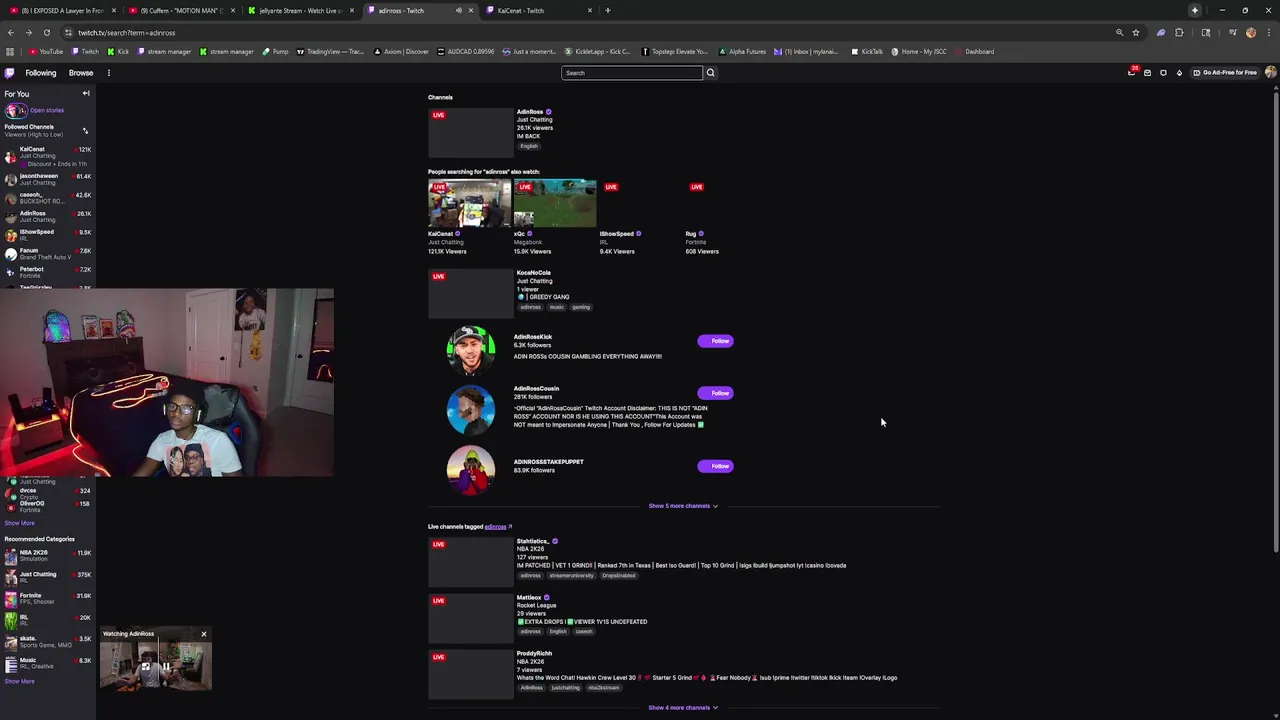
Task: Expand Show 5 more channels
Action: [x=683, y=506]
